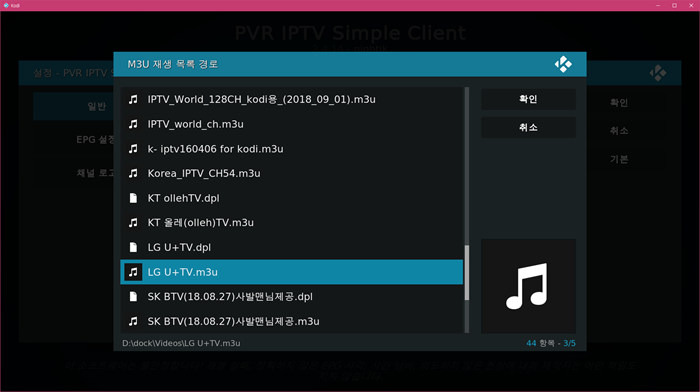Click 취소 in background settings window
700x392 pixels.
click(x=619, y=131)
